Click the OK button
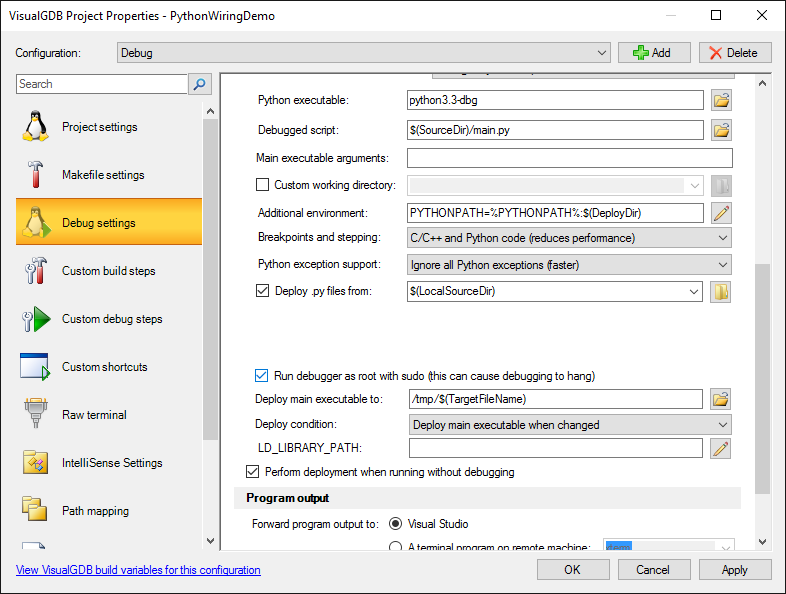 point(573,570)
